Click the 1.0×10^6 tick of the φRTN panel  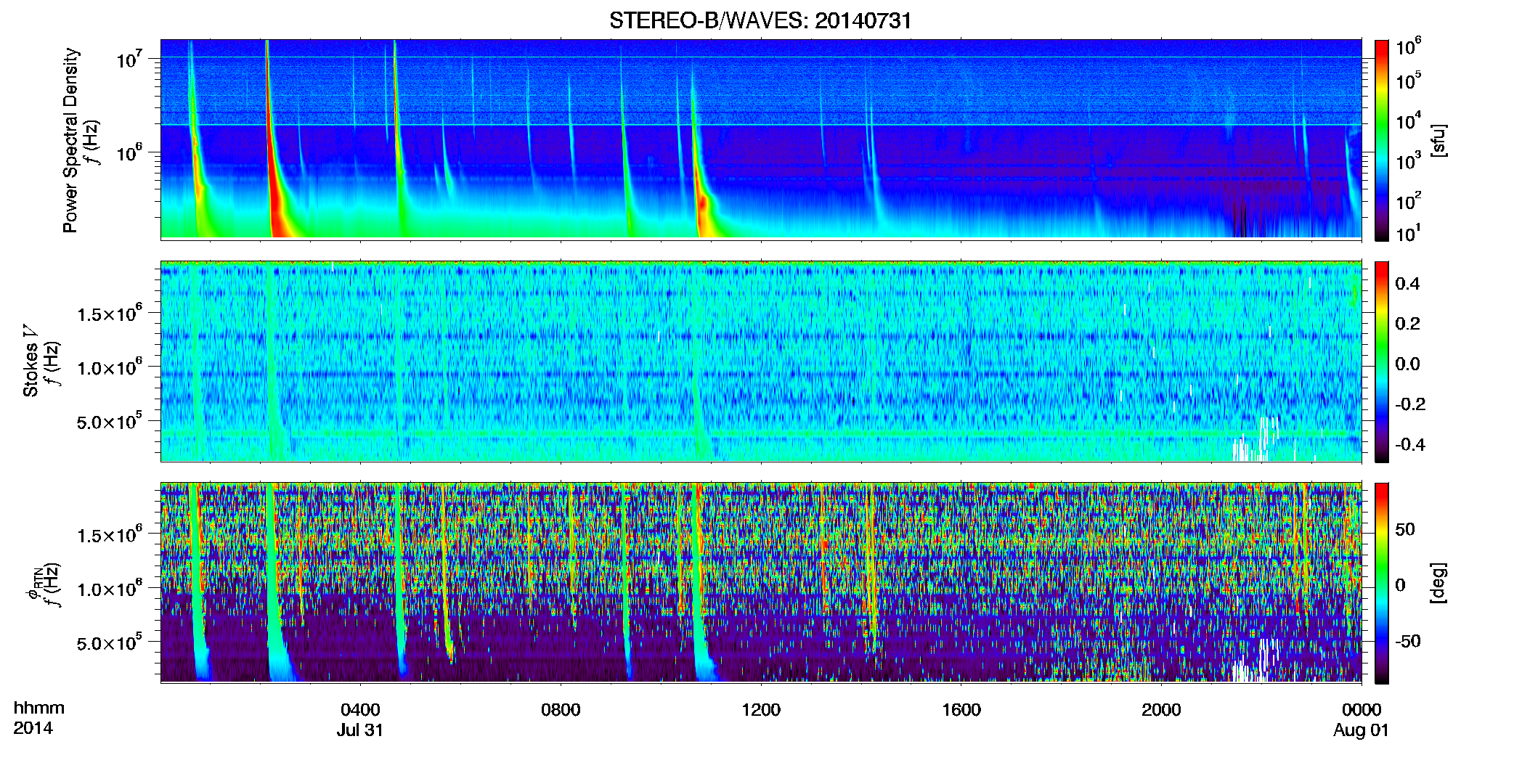(x=110, y=589)
